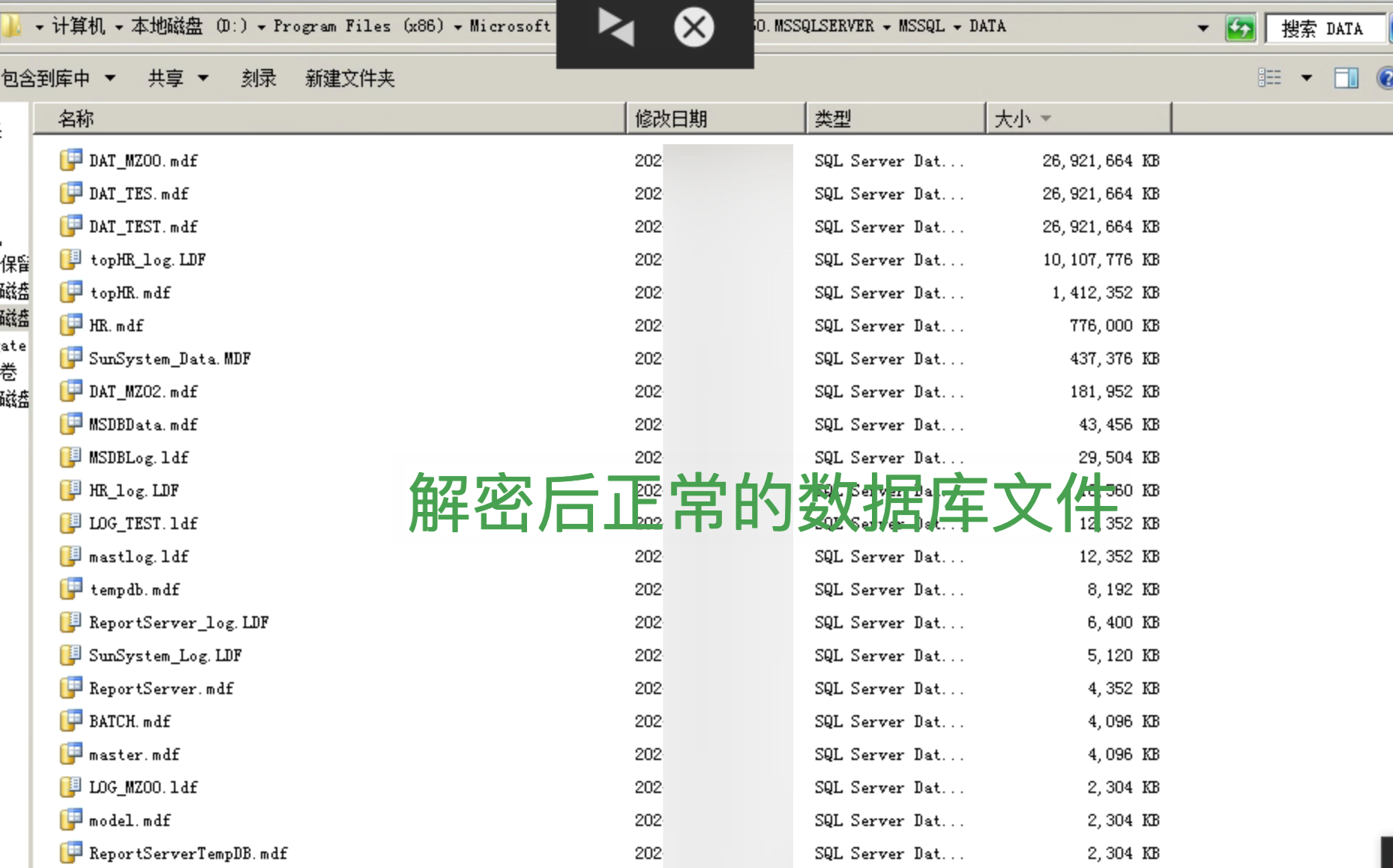Select the file name BATCH.mdf
This screenshot has width=1393, height=868.
pyautogui.click(x=130, y=721)
